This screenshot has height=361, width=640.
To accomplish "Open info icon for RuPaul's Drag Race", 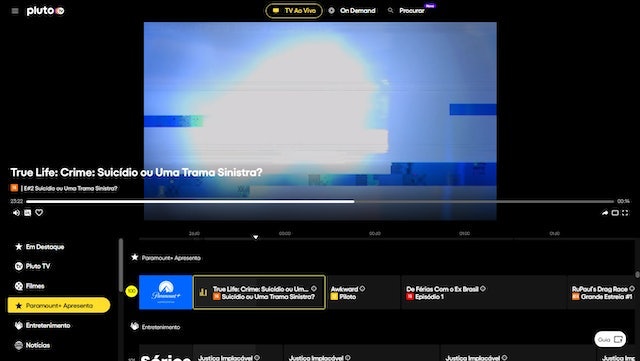I will point(632,289).
